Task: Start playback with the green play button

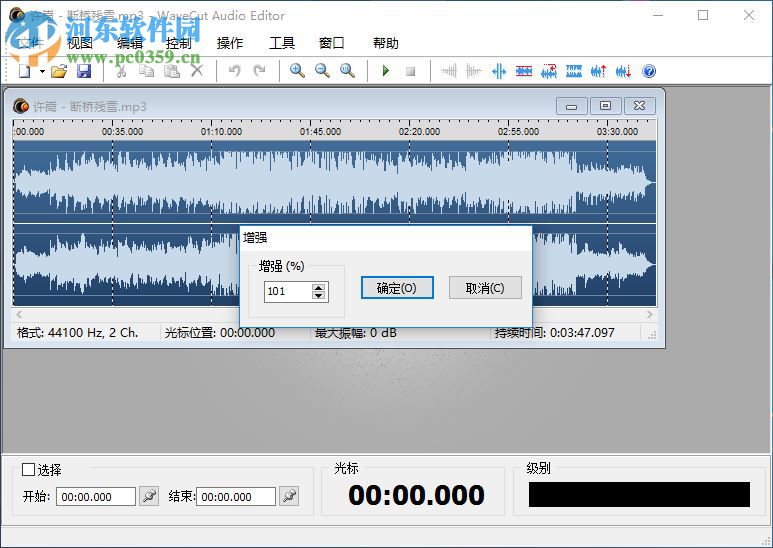Action: click(x=386, y=71)
